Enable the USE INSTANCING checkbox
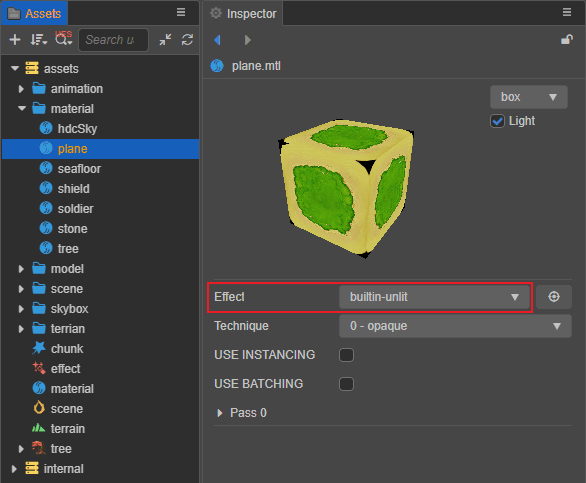 click(346, 355)
